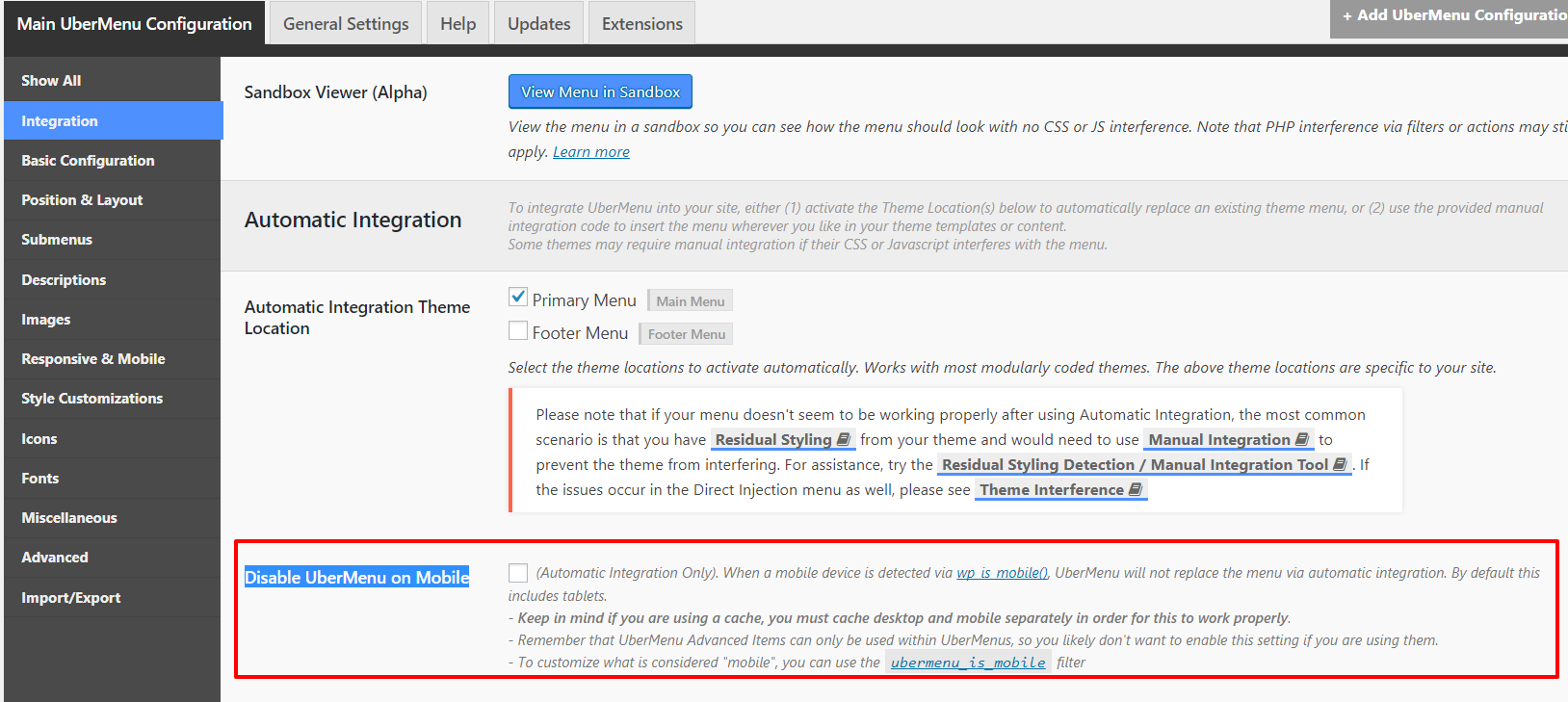1568x702 pixels.
Task: Open the Icons settings section
Action: 112,439
